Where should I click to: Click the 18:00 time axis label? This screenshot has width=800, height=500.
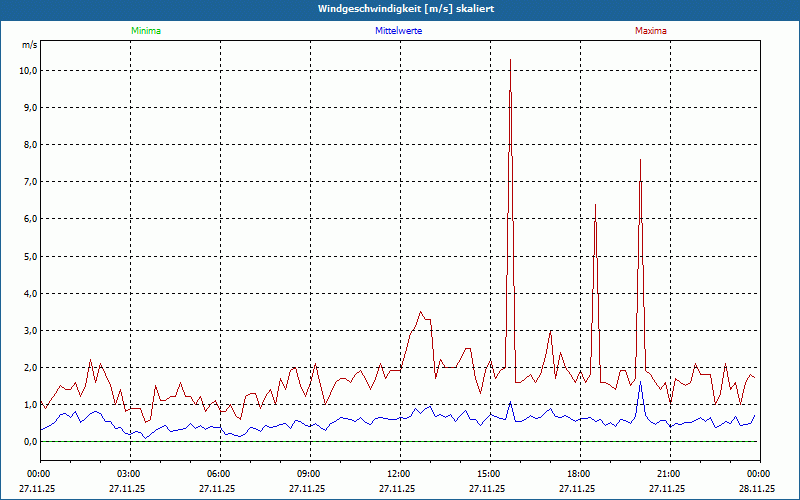(579, 474)
